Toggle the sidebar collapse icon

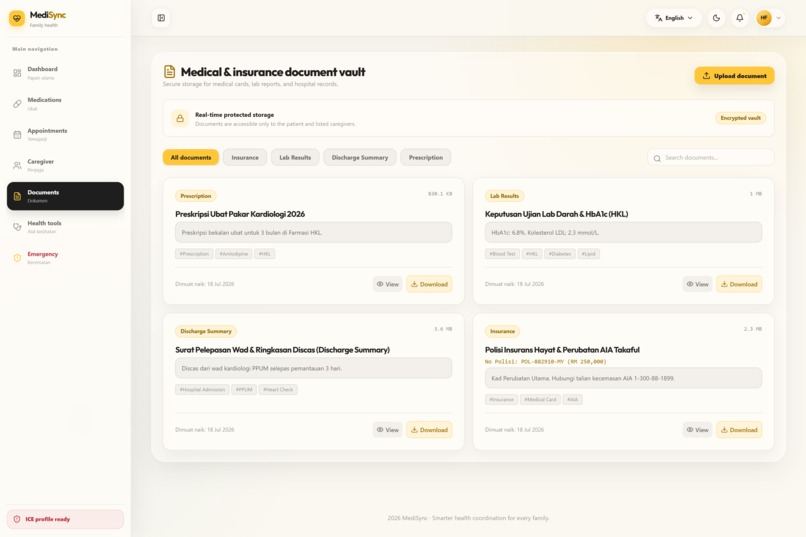click(161, 18)
